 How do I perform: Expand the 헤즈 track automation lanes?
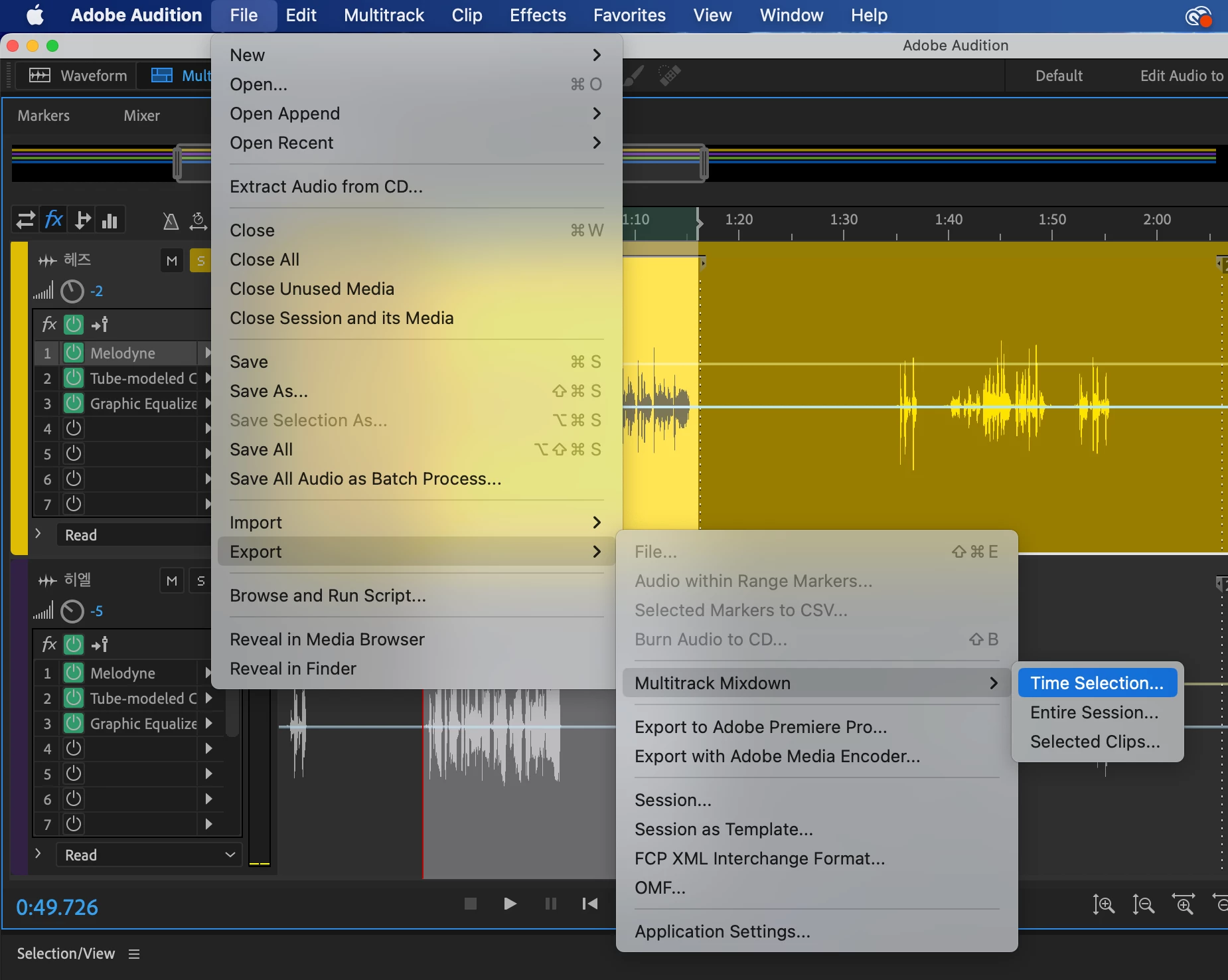click(x=38, y=534)
